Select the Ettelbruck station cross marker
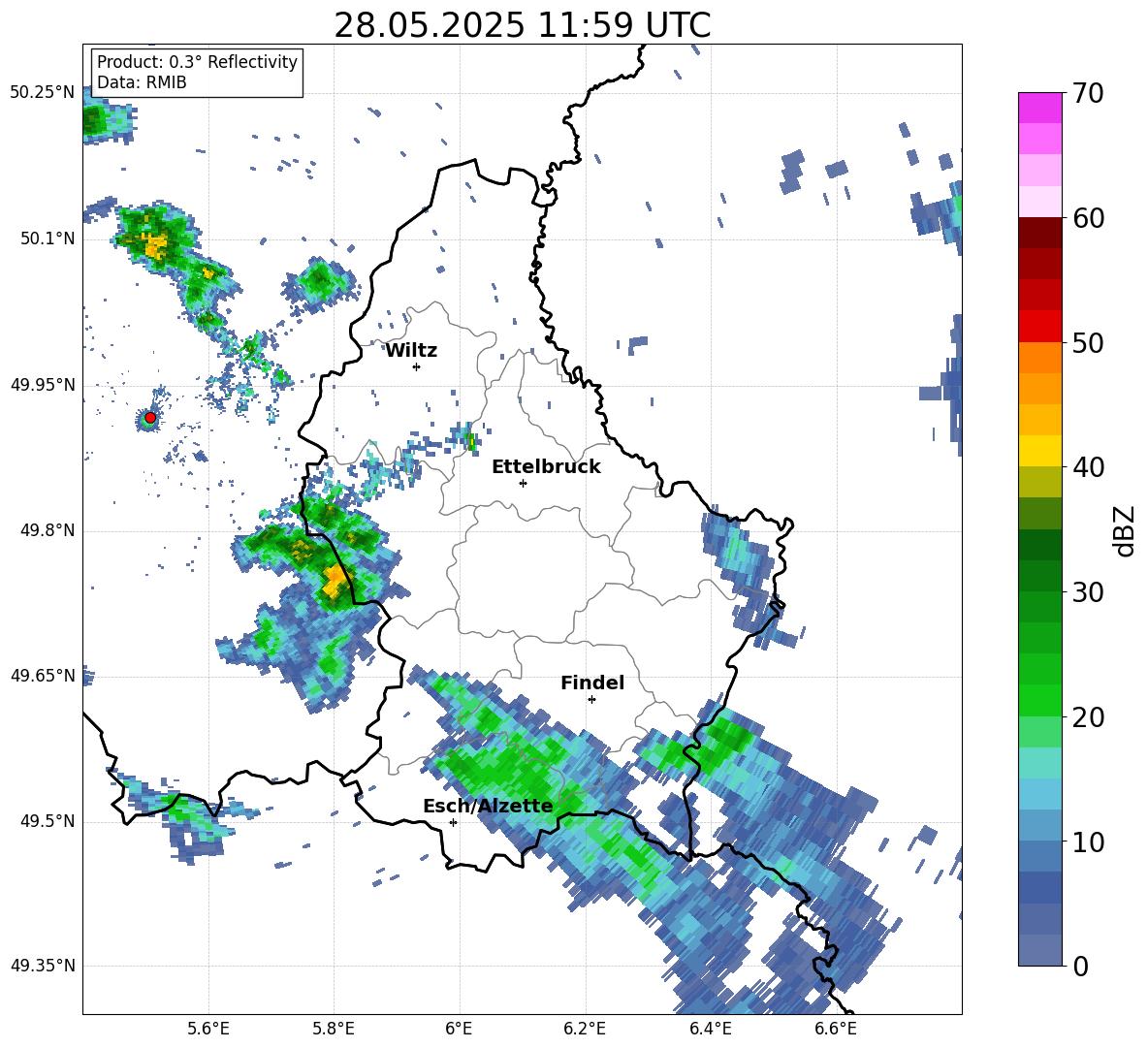The width and height of the screenshot is (1148, 1048). tap(523, 483)
